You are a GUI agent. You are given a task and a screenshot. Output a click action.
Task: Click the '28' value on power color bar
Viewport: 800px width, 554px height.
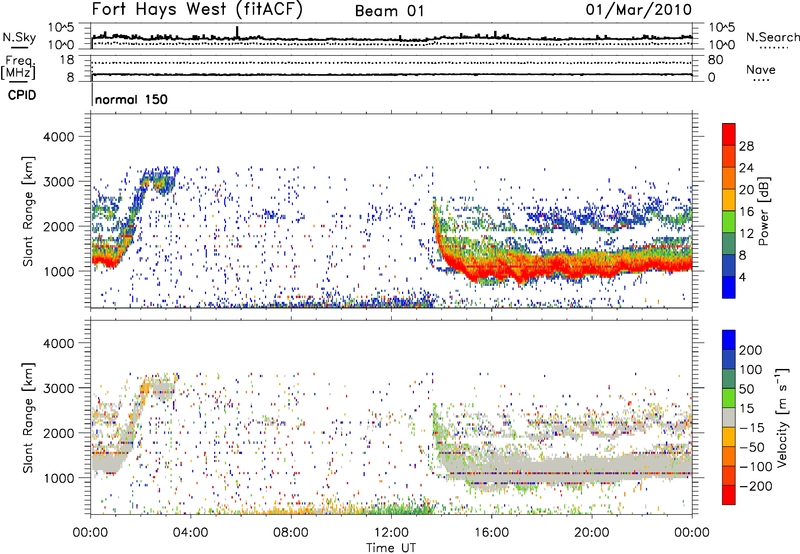coord(746,146)
